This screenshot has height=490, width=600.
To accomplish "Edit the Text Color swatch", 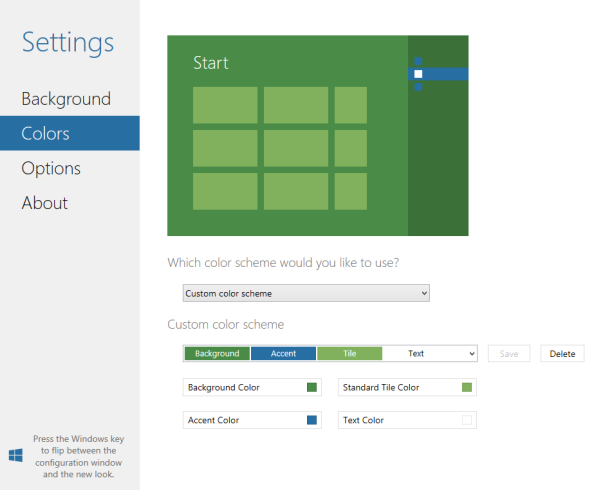I will (467, 420).
